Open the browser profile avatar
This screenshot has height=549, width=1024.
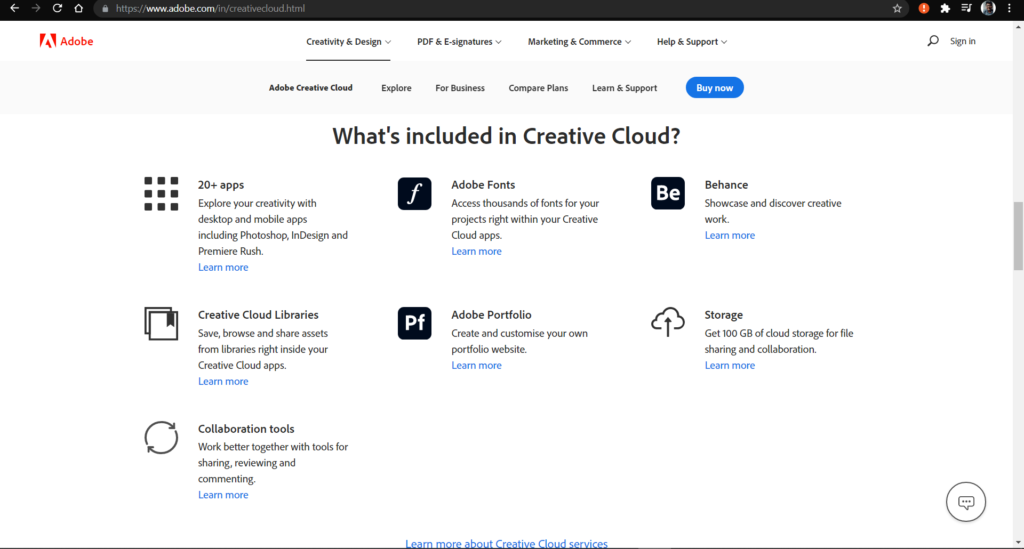(x=988, y=8)
